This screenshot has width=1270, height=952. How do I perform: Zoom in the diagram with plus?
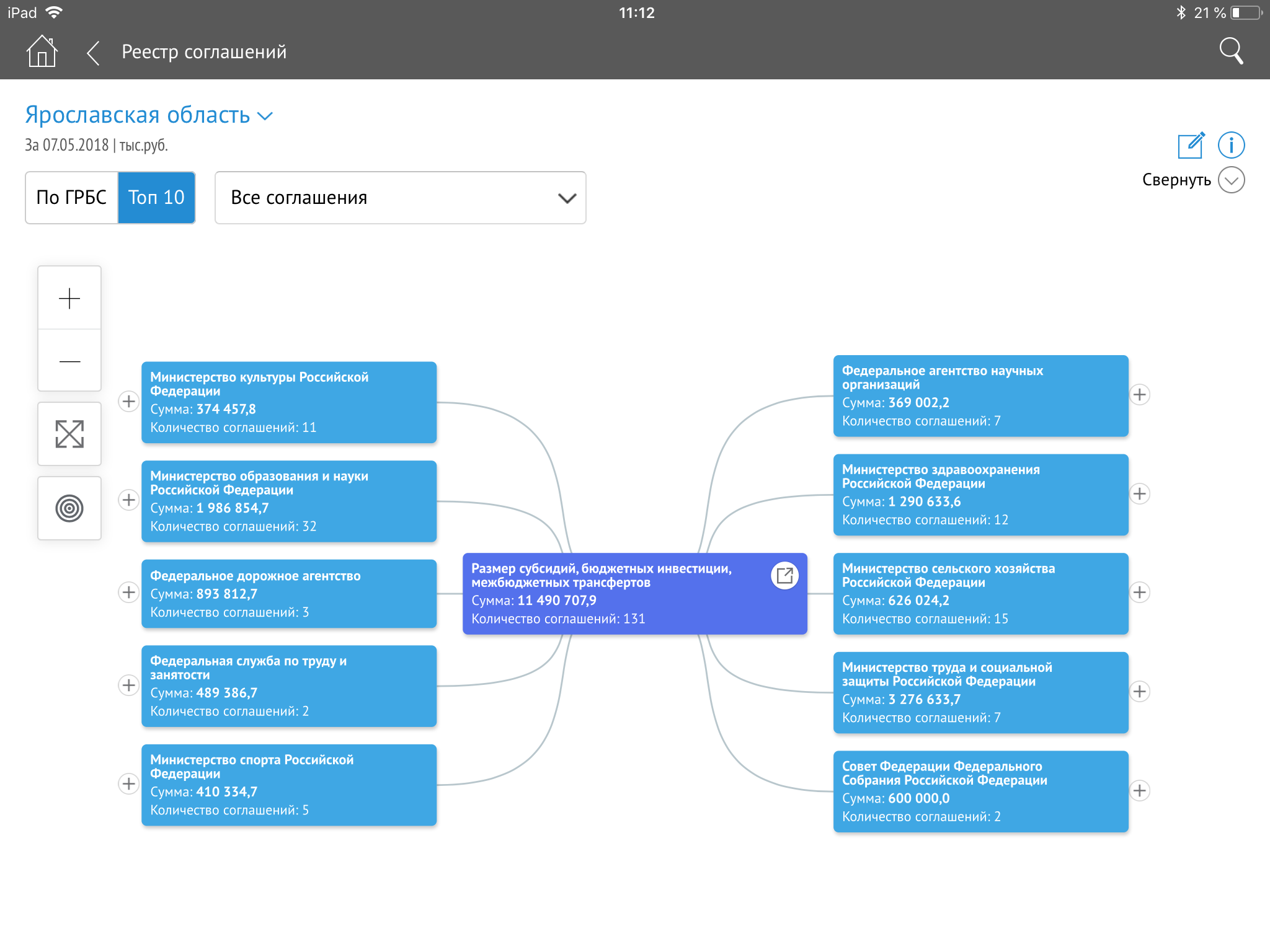69,298
